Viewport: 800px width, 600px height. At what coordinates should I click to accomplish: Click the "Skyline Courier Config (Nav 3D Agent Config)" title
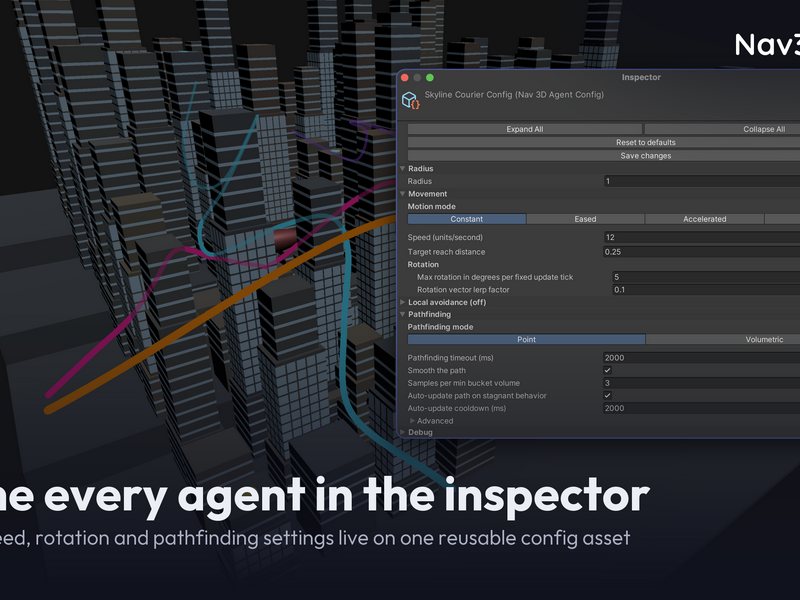[x=514, y=94]
